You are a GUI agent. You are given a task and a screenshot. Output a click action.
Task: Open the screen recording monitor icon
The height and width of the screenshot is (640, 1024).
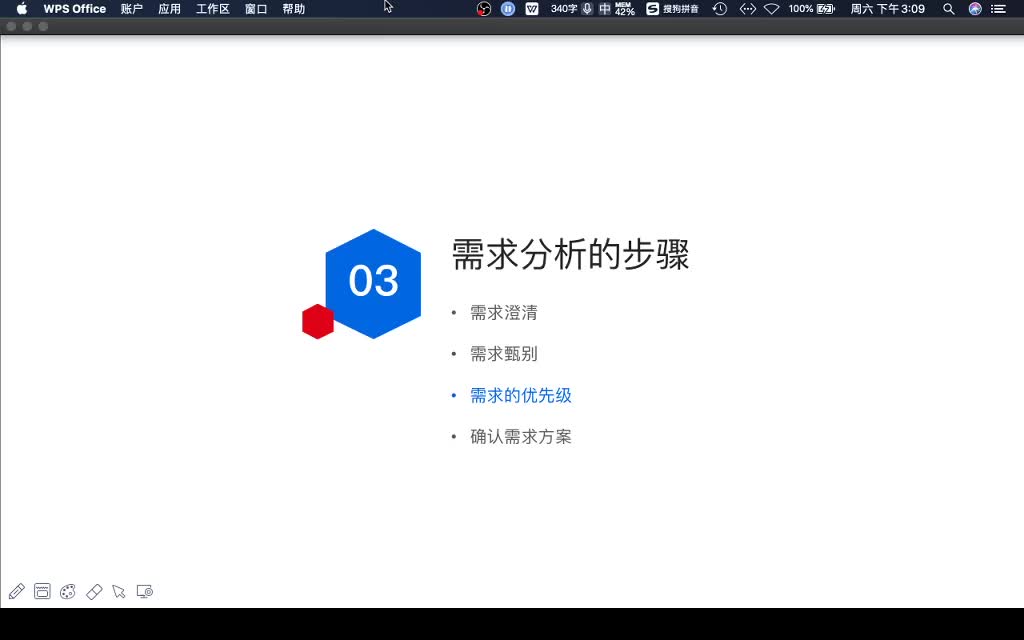click(145, 592)
